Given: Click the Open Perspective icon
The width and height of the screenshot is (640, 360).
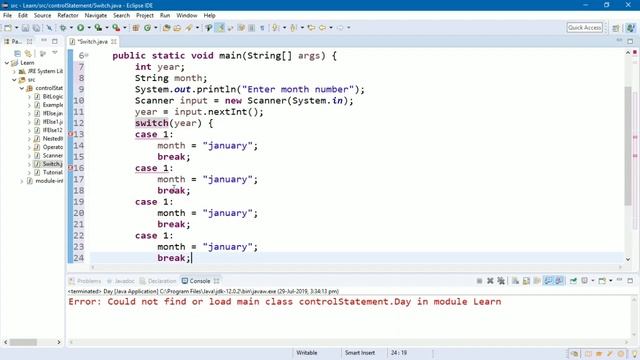Looking at the screenshot, I should coord(616,28).
